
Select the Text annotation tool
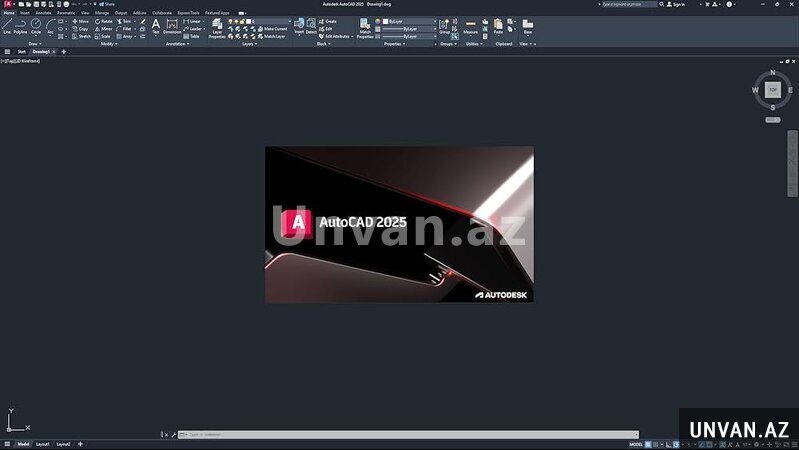tap(156, 27)
